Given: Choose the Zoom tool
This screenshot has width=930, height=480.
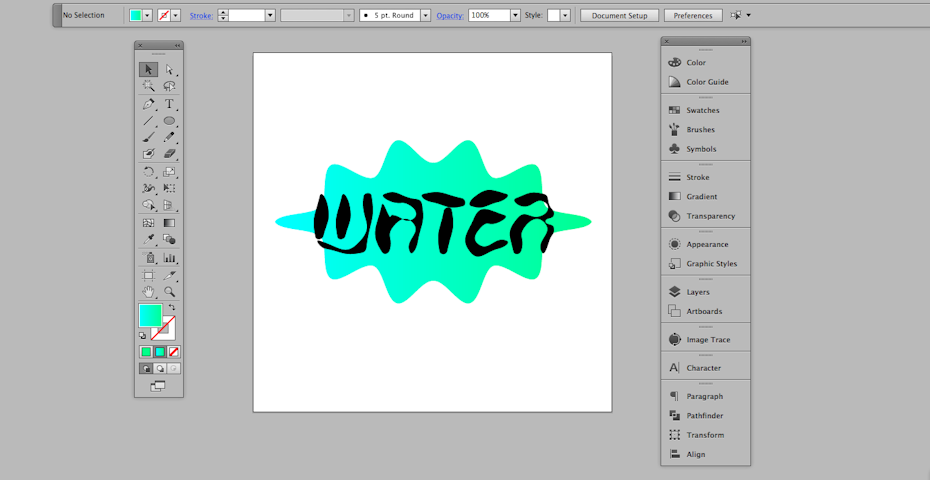Looking at the screenshot, I should coord(169,291).
